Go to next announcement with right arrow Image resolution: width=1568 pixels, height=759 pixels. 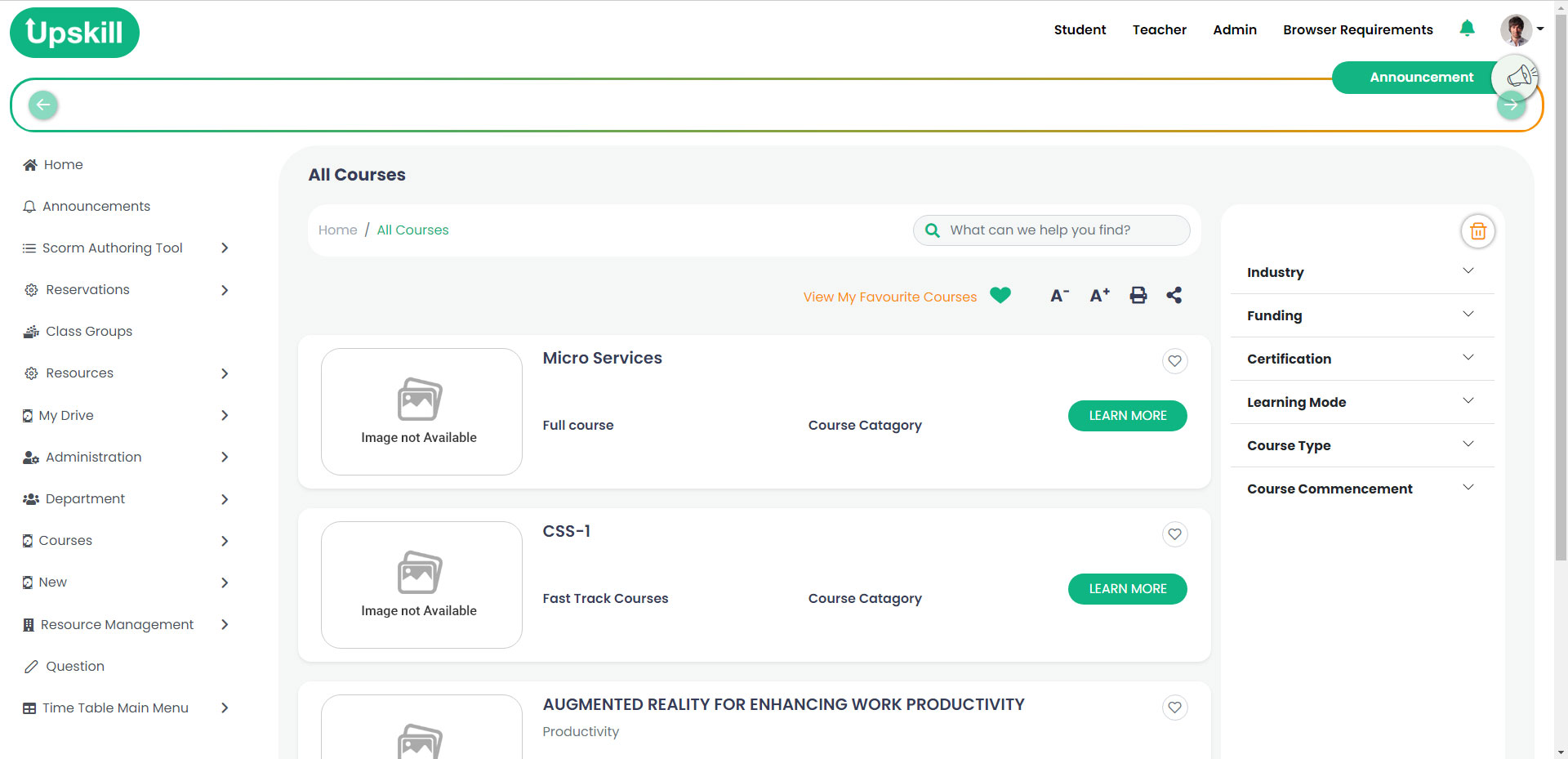1511,105
